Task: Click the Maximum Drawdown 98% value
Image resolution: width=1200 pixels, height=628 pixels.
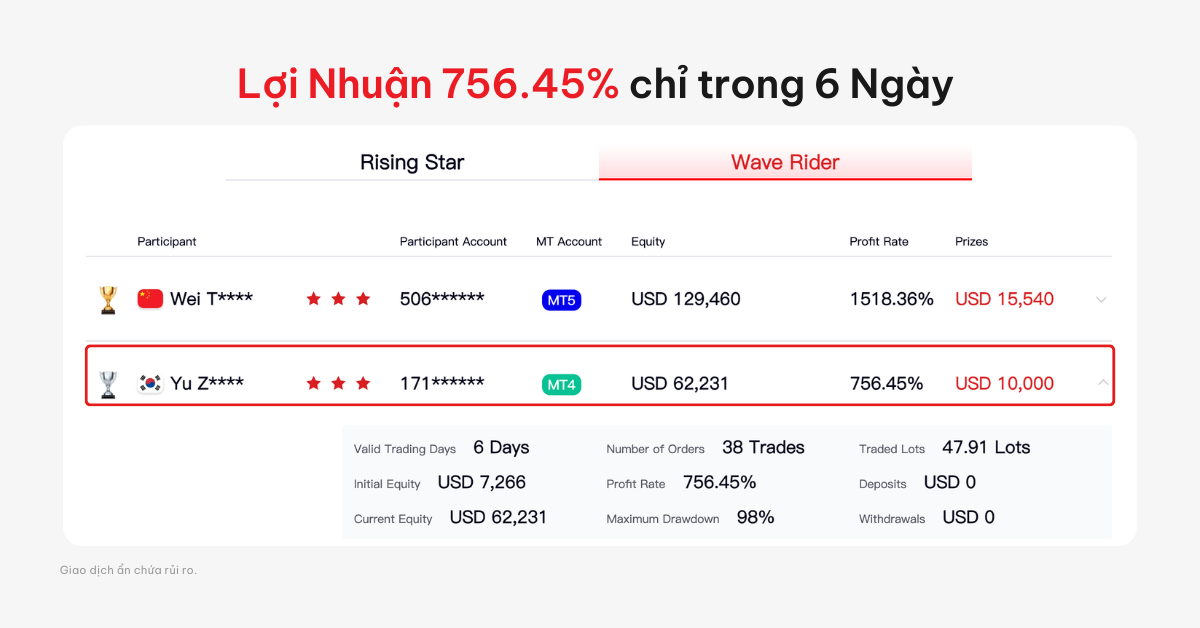Action: tap(755, 517)
